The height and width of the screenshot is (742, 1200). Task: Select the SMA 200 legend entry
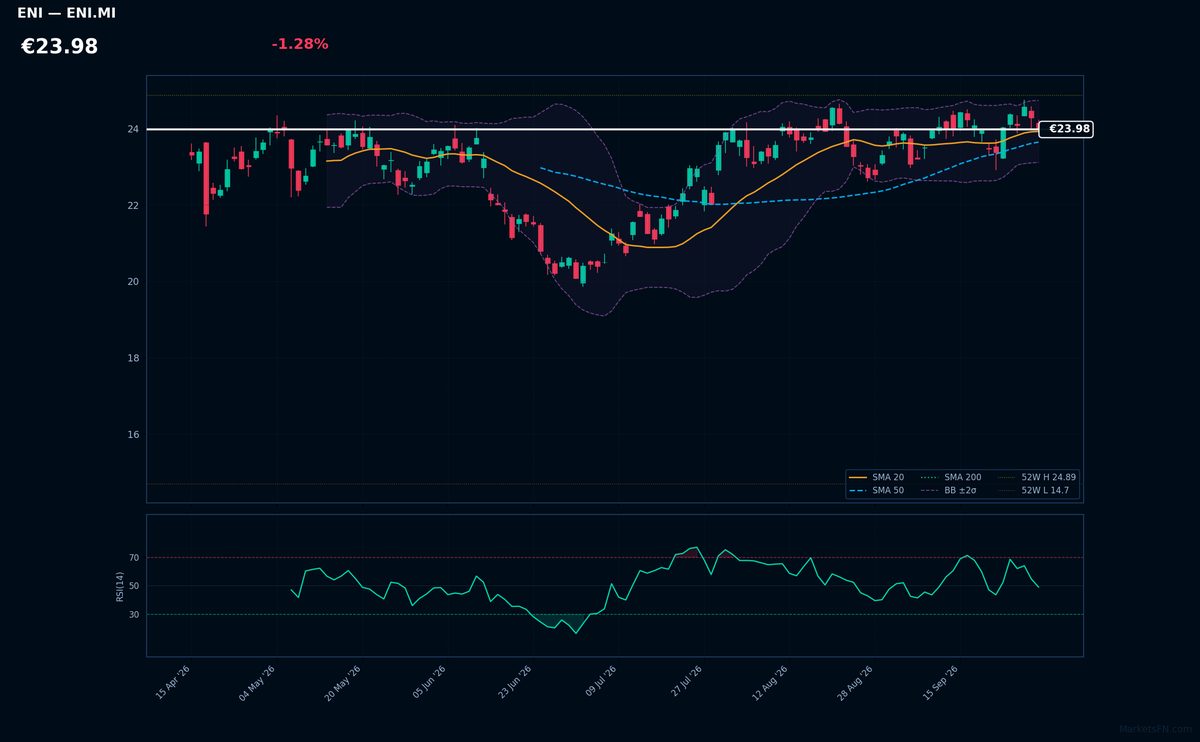tap(951, 478)
